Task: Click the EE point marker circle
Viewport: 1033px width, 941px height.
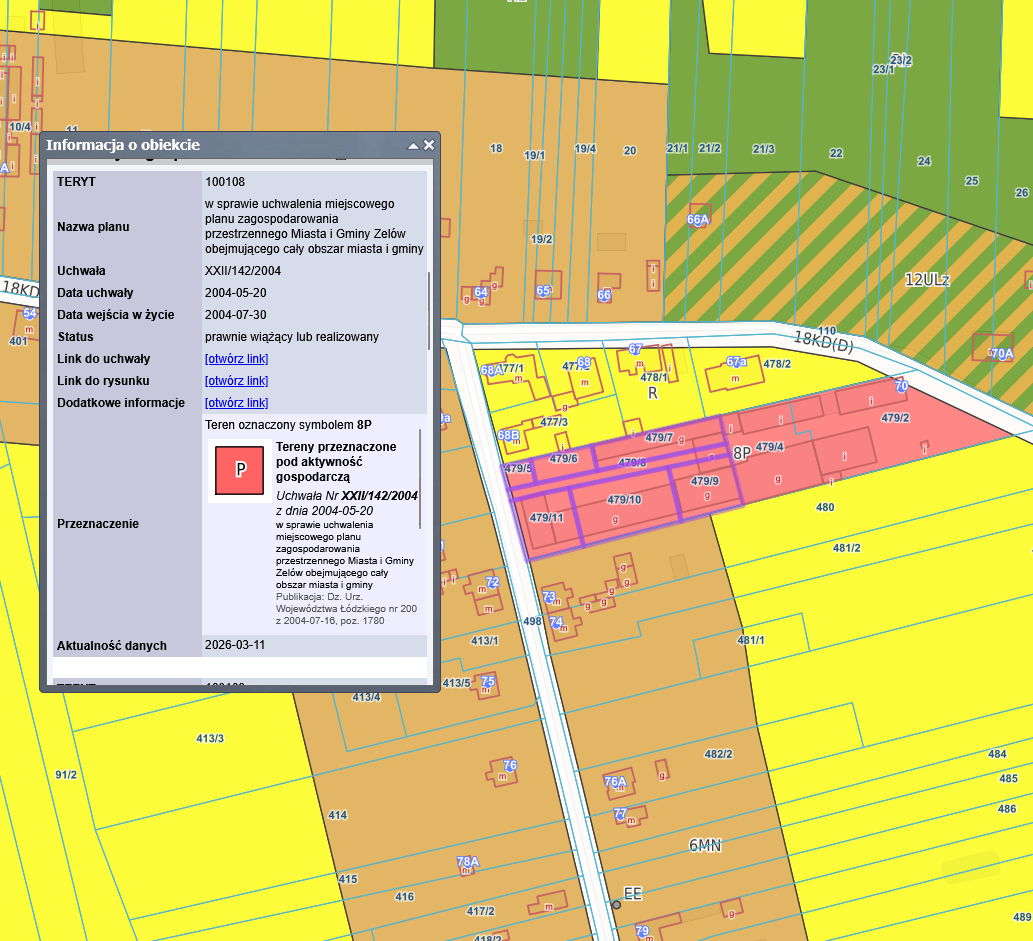Action: (616, 904)
